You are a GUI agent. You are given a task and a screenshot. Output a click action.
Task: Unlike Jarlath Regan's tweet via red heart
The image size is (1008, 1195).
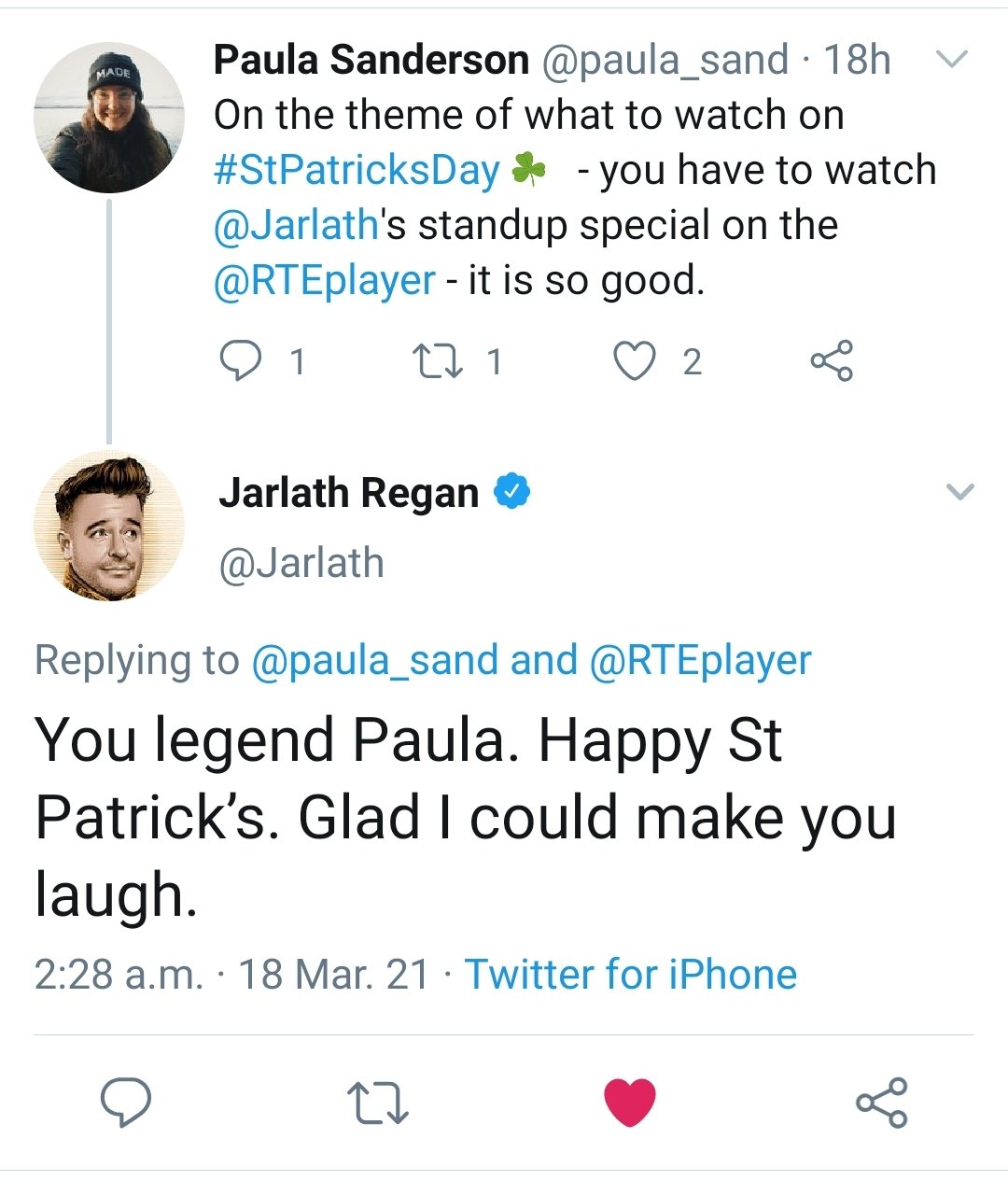click(630, 1102)
